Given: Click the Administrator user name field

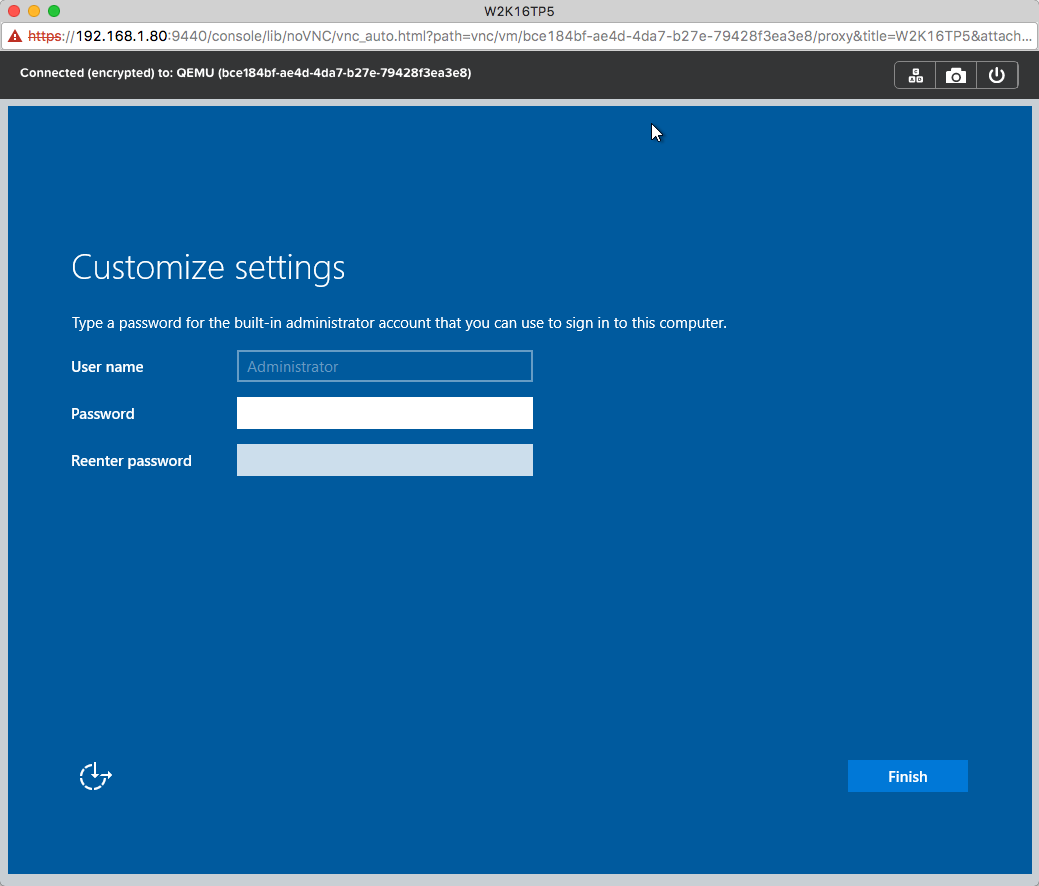Looking at the screenshot, I should click(x=385, y=366).
